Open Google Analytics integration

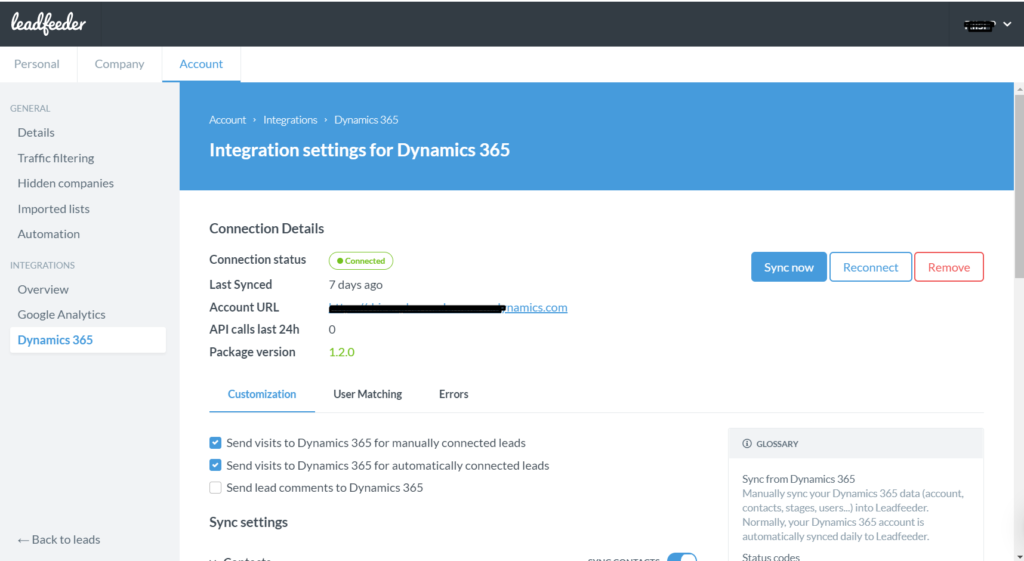click(x=61, y=315)
